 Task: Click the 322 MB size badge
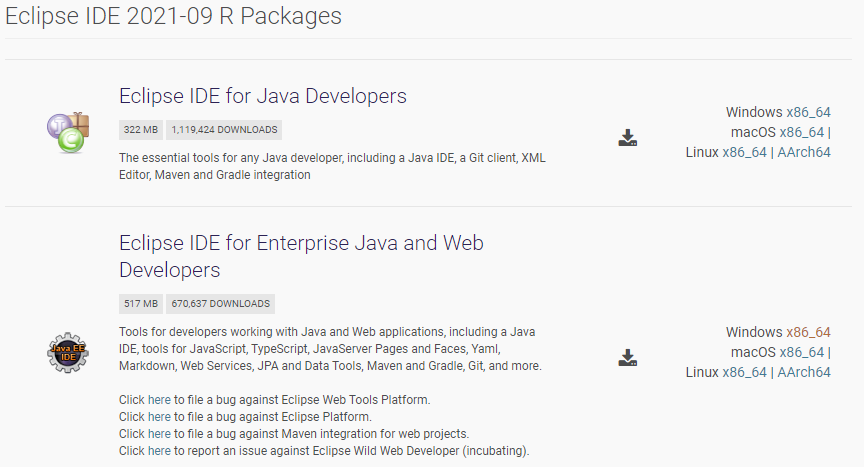(141, 130)
